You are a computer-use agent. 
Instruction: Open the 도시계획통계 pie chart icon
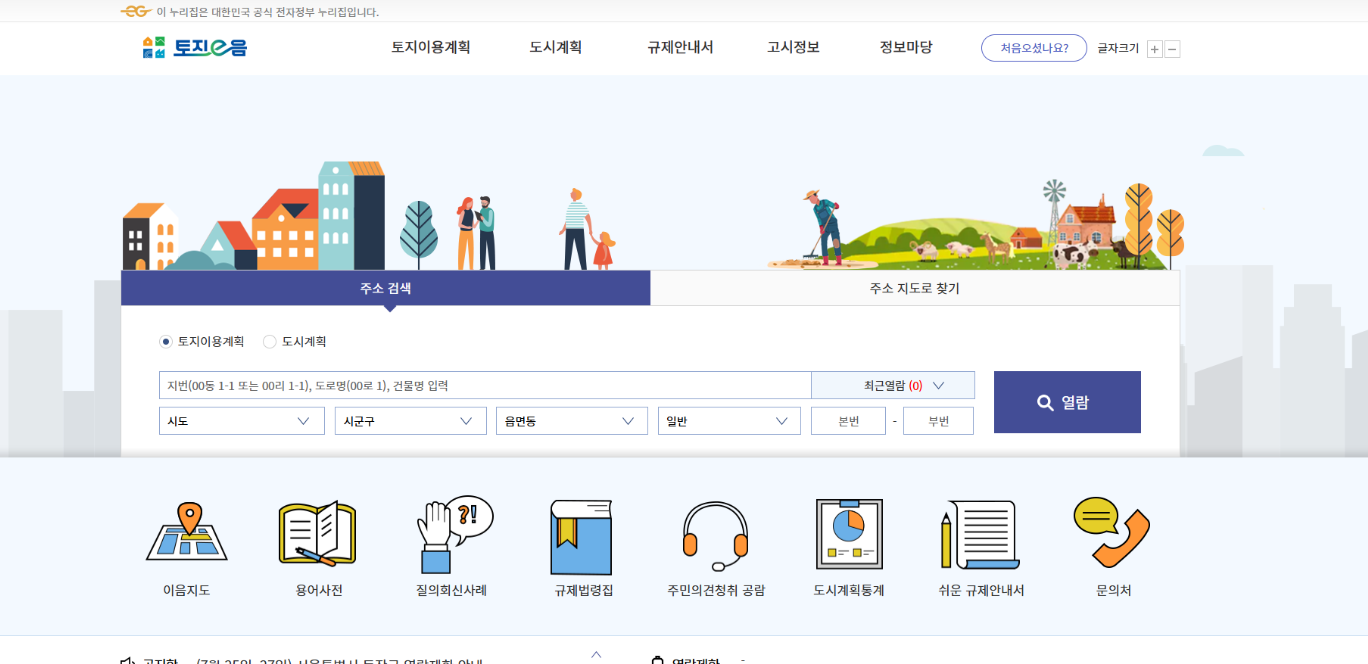(848, 533)
